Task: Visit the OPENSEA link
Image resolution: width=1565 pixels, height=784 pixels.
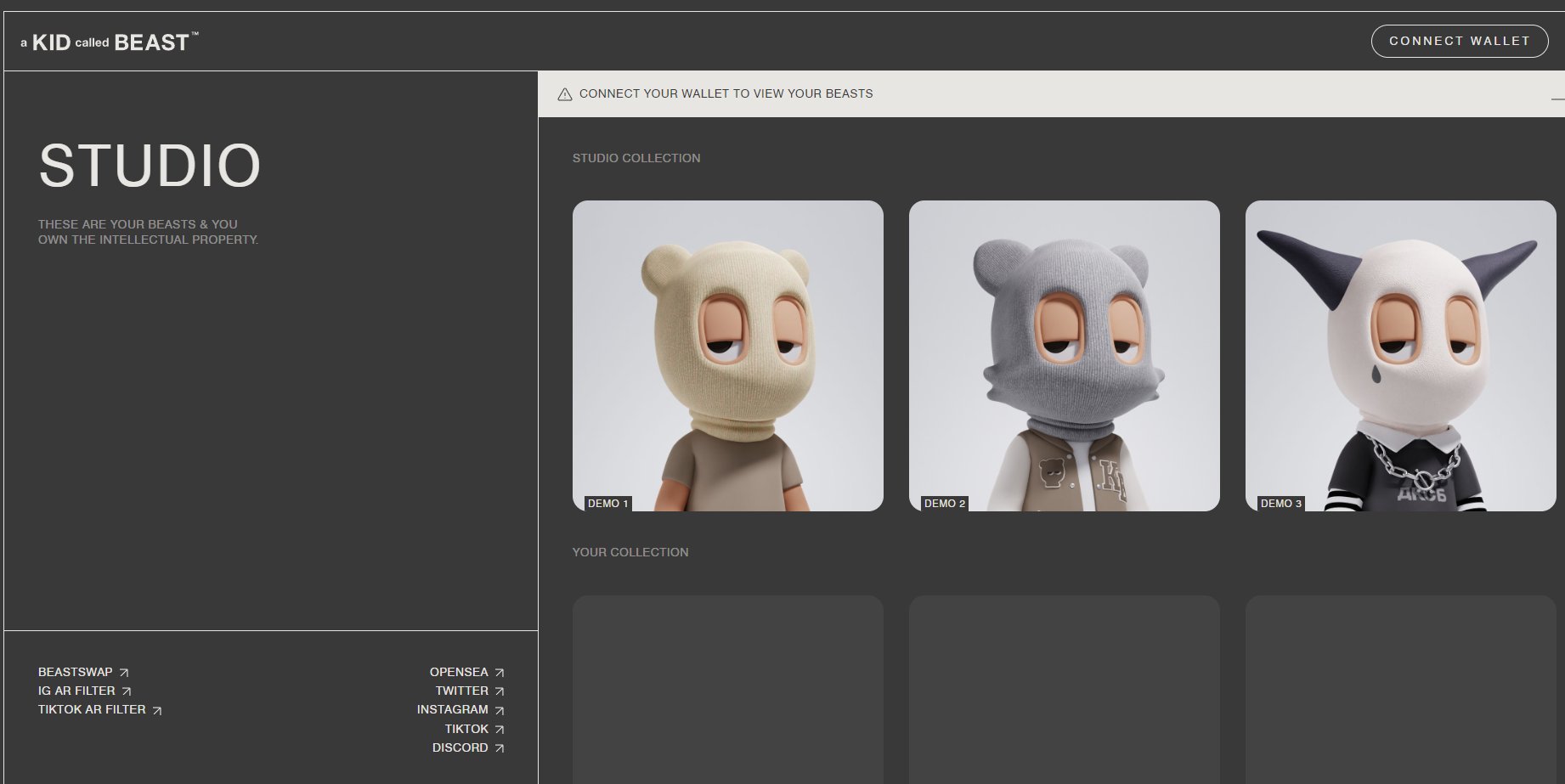Action: [x=467, y=672]
